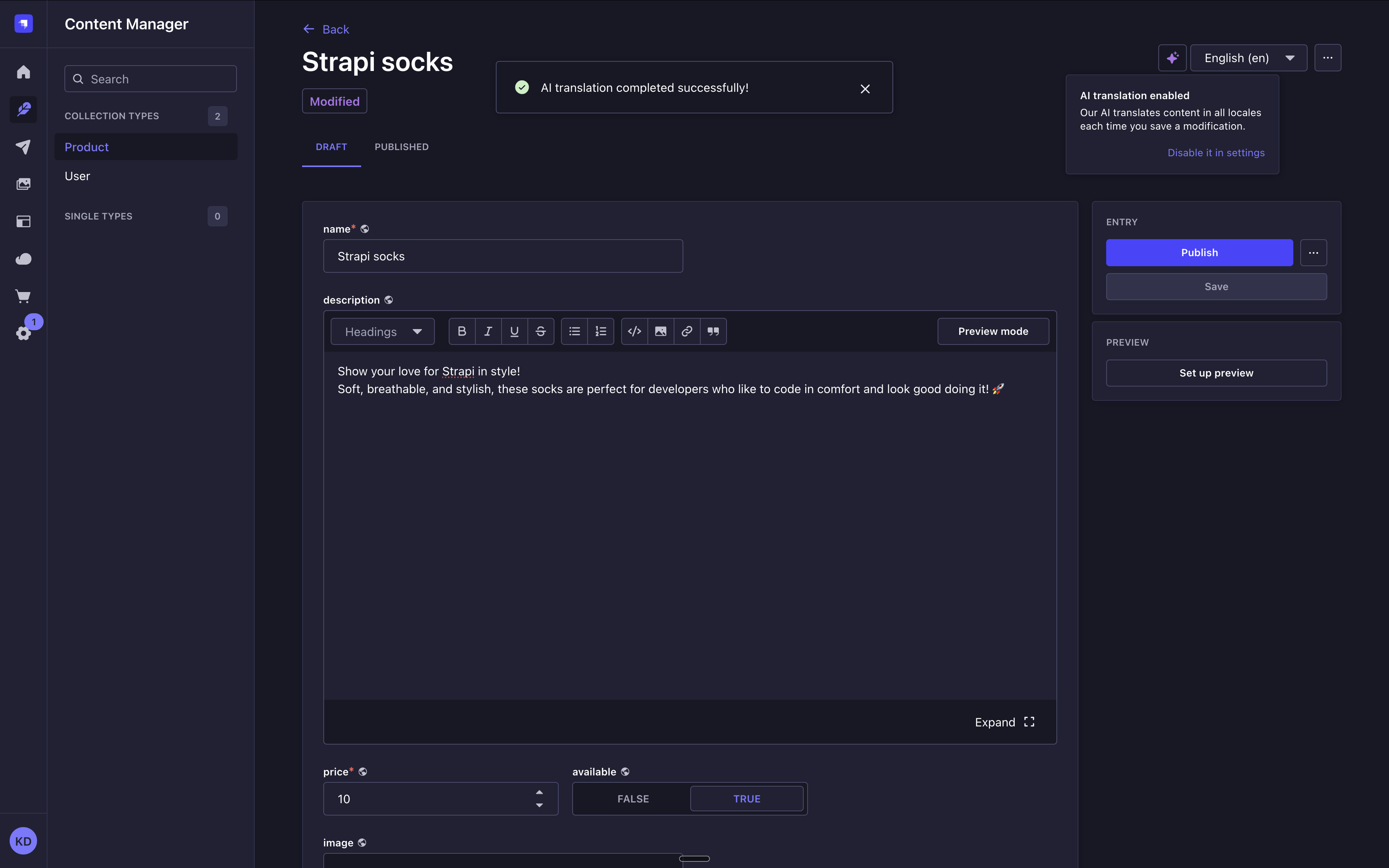Click the Publish button
The width and height of the screenshot is (1389, 868).
tap(1199, 253)
